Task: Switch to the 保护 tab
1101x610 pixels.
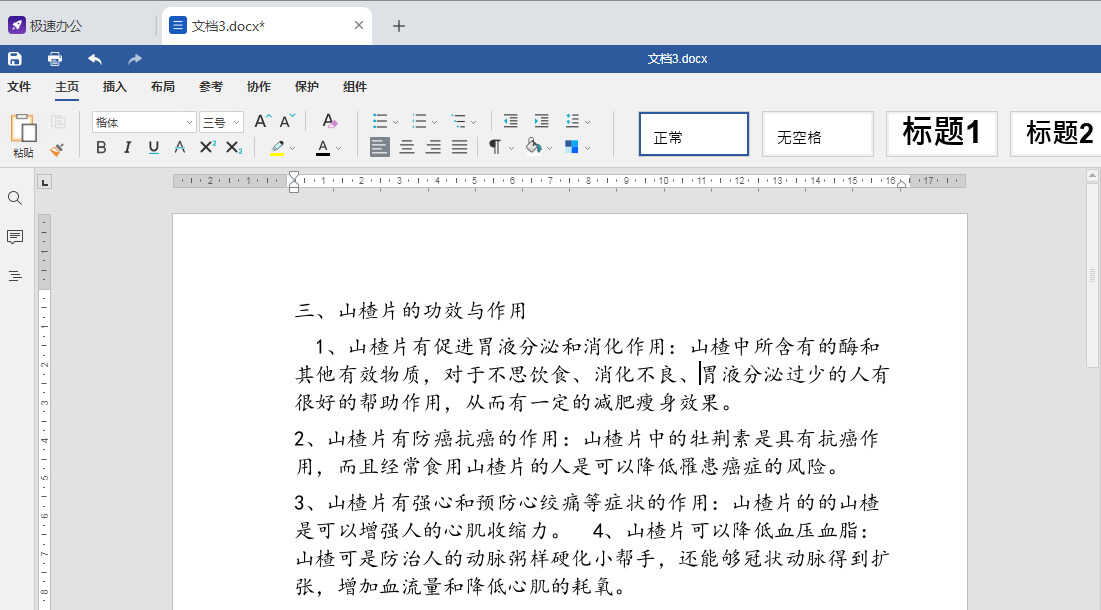Action: pos(306,86)
